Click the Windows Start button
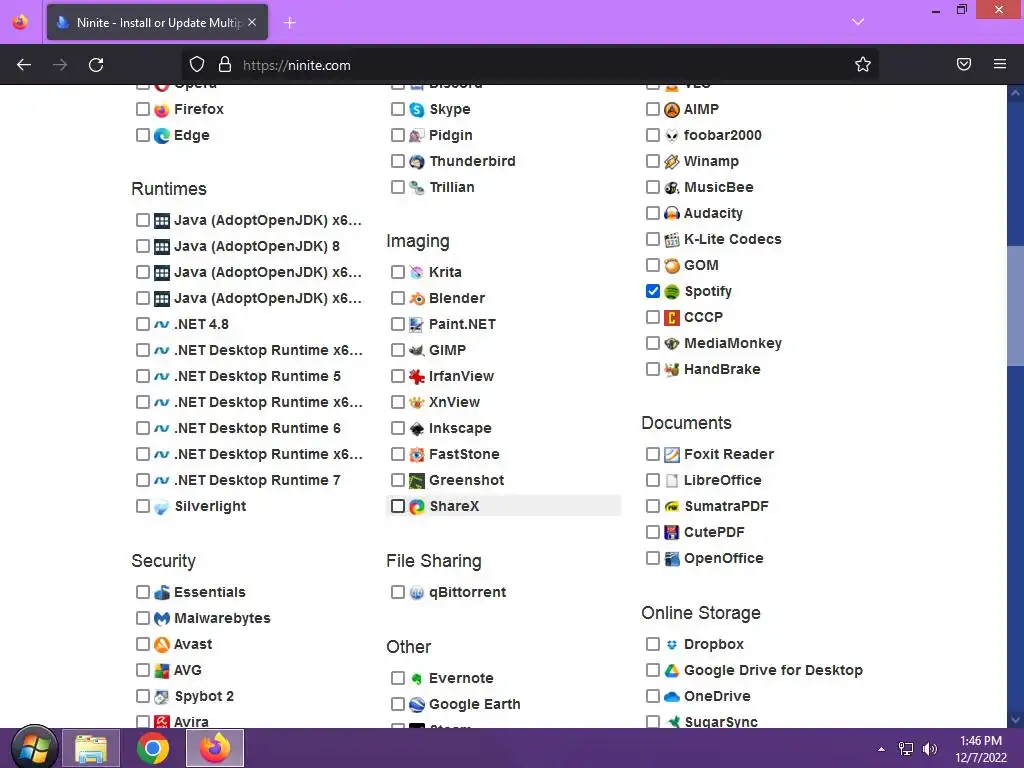Screen dimensions: 1024x768 coord(34,748)
